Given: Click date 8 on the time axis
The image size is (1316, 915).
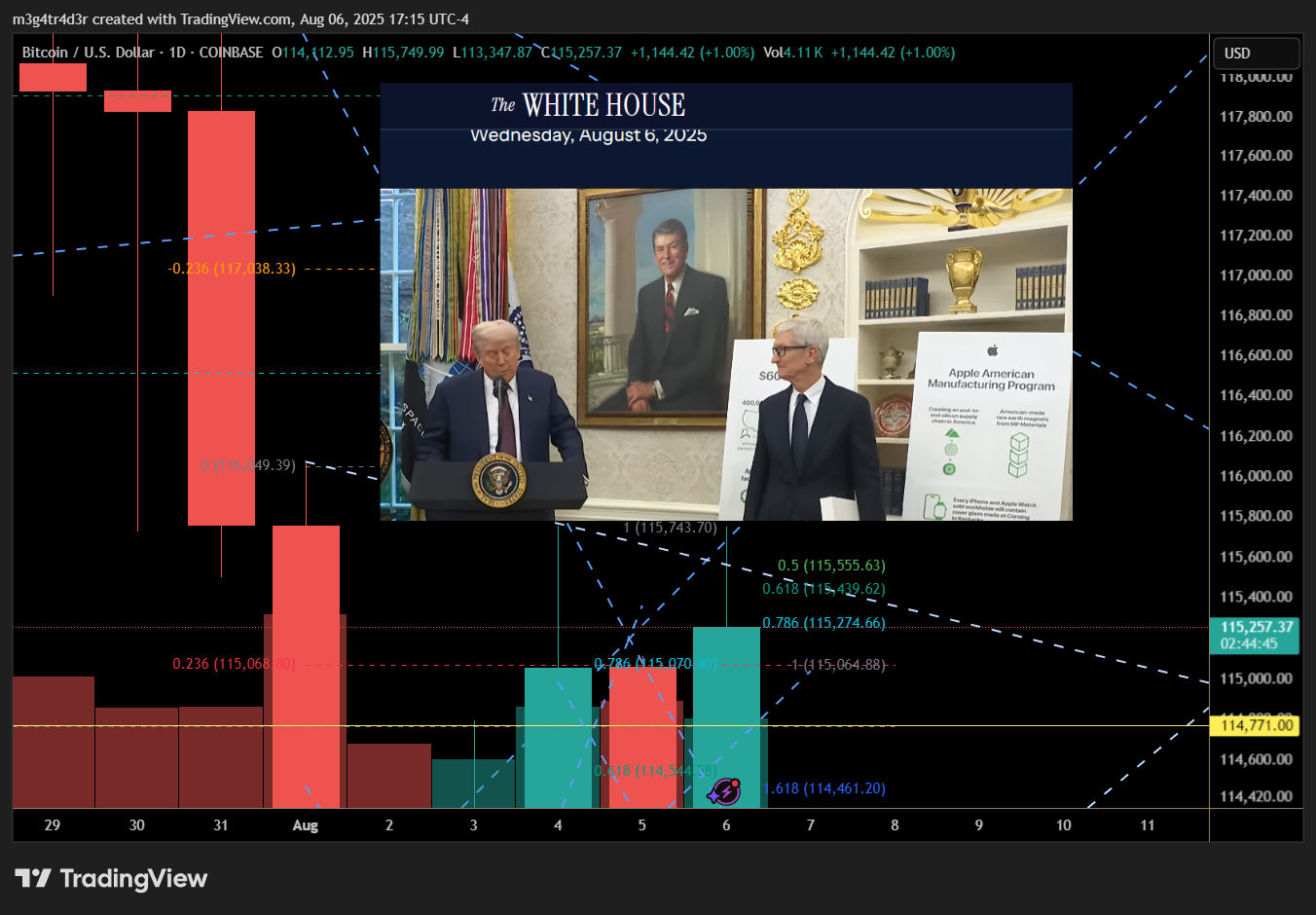Looking at the screenshot, I should click(895, 825).
